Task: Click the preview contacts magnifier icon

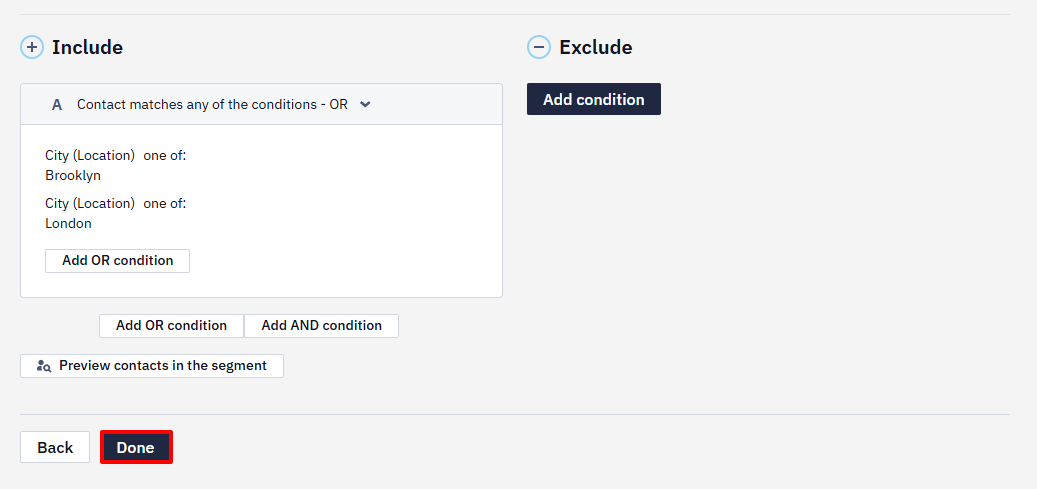Action: 44,366
